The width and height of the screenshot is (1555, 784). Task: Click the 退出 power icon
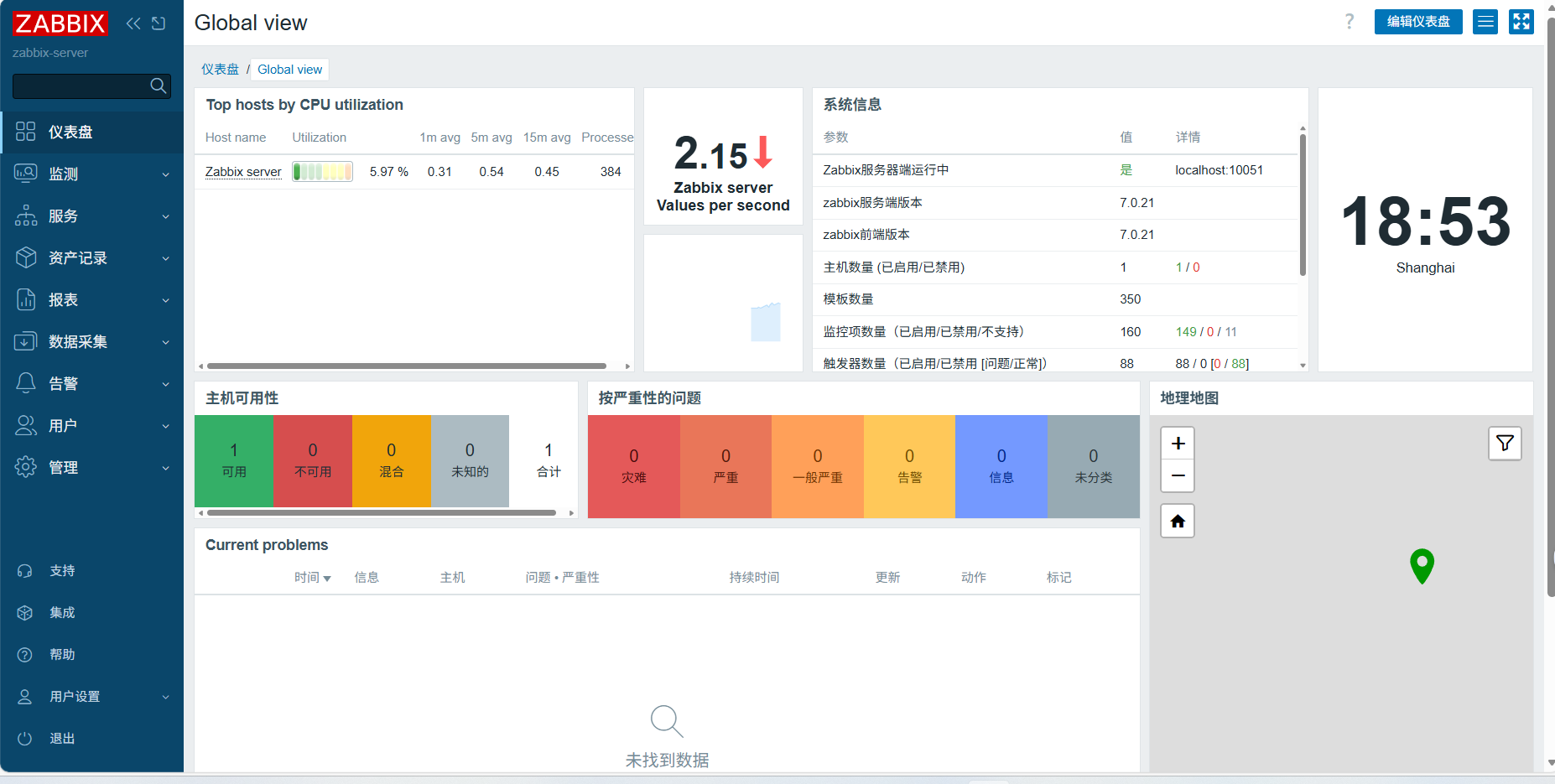[x=25, y=739]
